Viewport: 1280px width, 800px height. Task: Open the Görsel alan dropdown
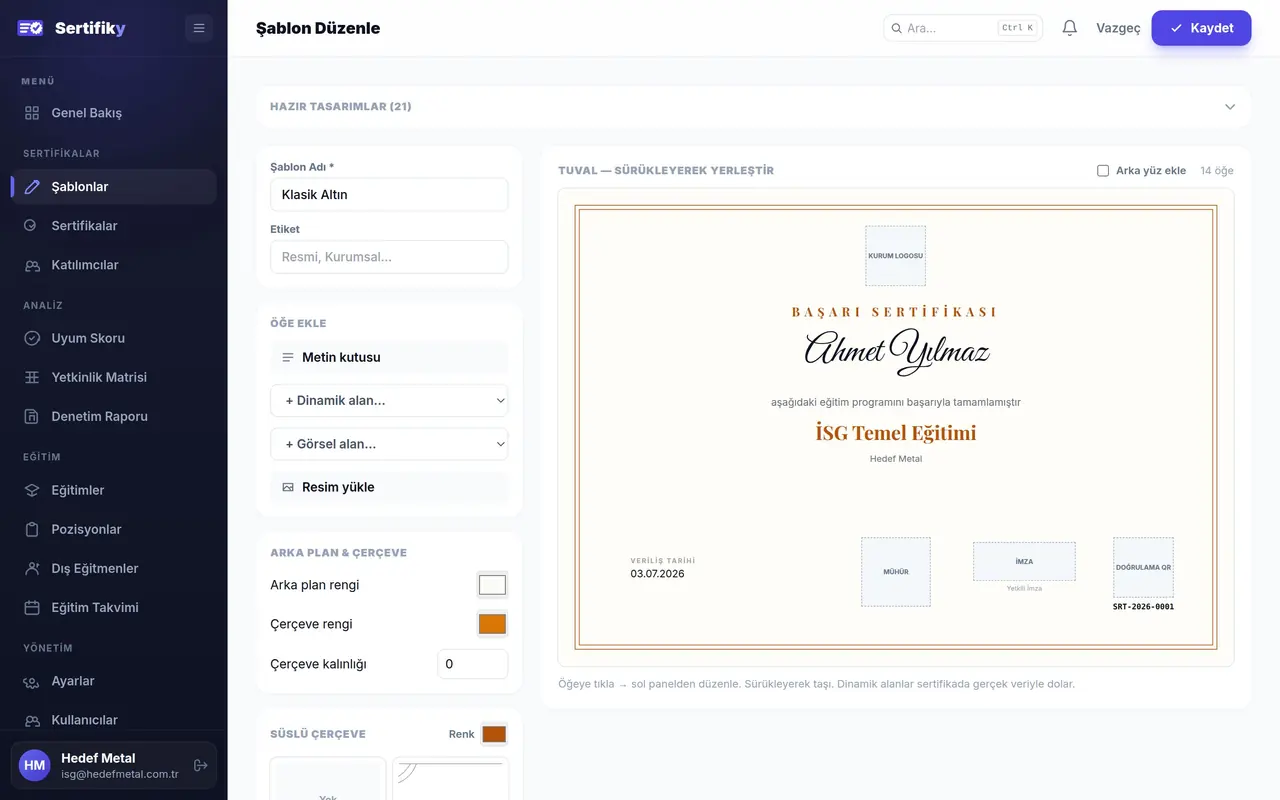389,444
